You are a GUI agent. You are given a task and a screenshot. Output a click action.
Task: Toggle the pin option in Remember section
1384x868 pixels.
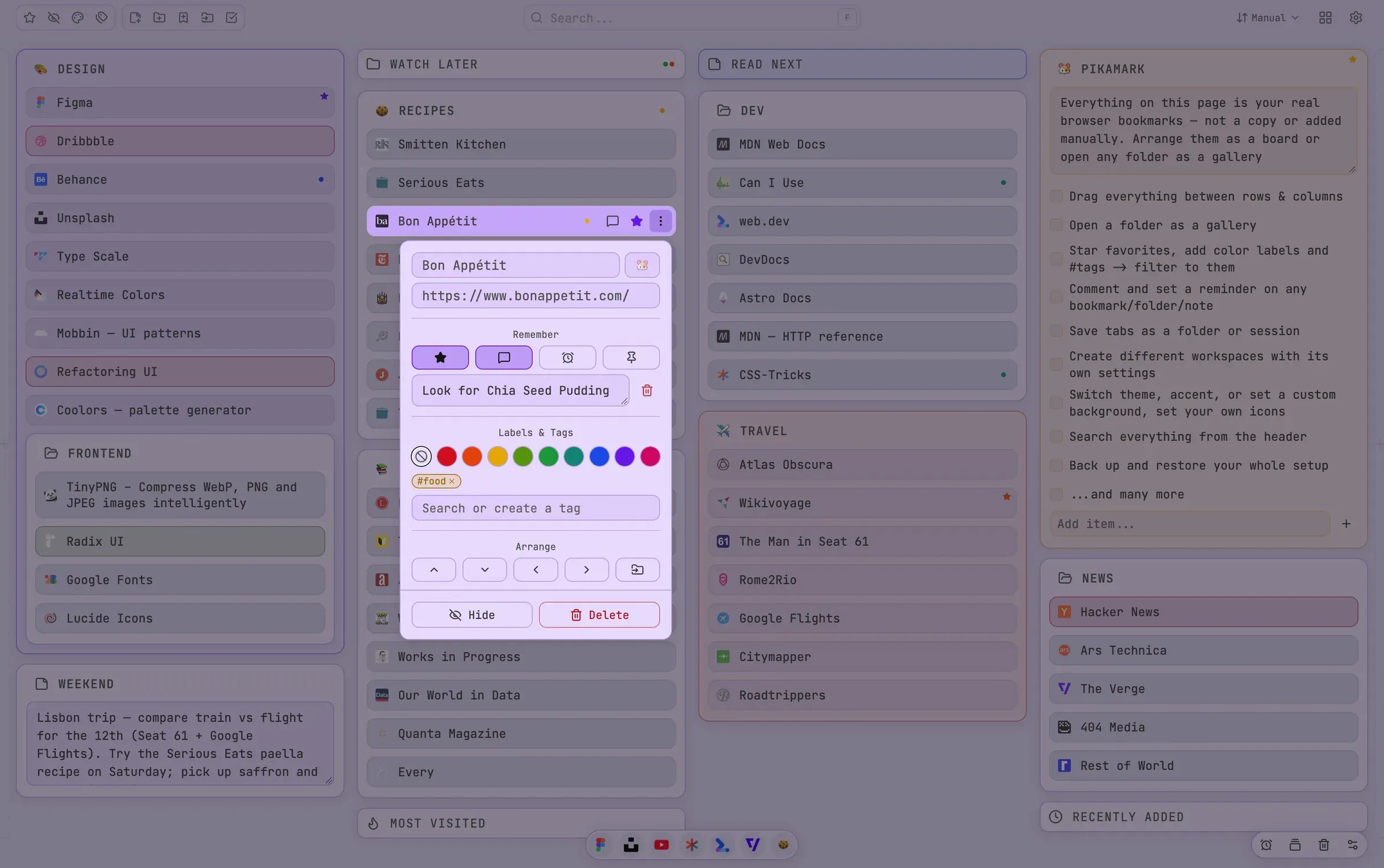tap(631, 358)
